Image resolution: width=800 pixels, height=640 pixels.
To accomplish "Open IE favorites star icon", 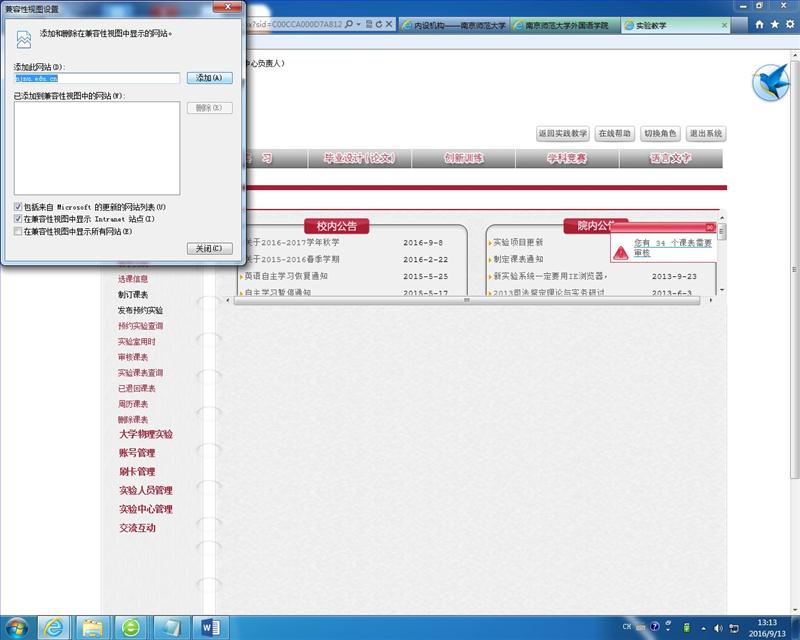I will (x=775, y=24).
